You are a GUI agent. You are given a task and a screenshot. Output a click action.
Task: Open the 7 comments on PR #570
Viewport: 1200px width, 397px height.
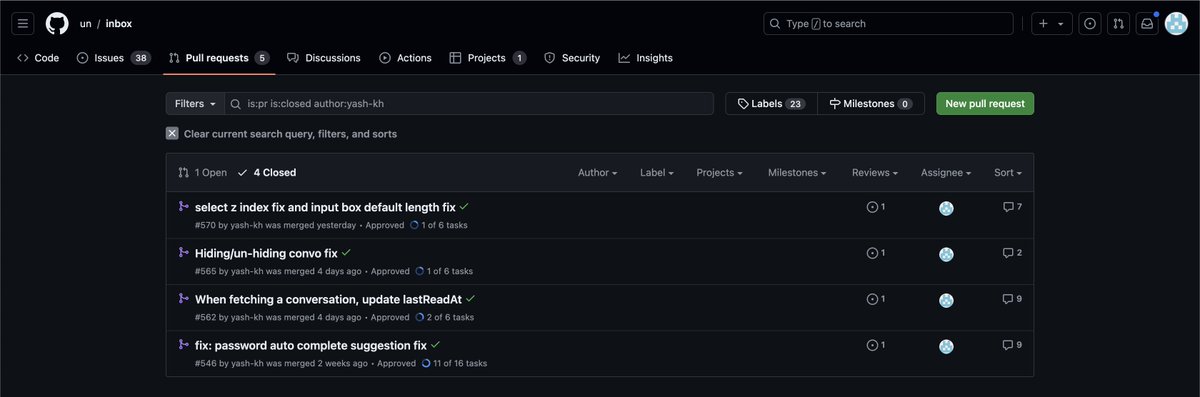(x=1012, y=207)
